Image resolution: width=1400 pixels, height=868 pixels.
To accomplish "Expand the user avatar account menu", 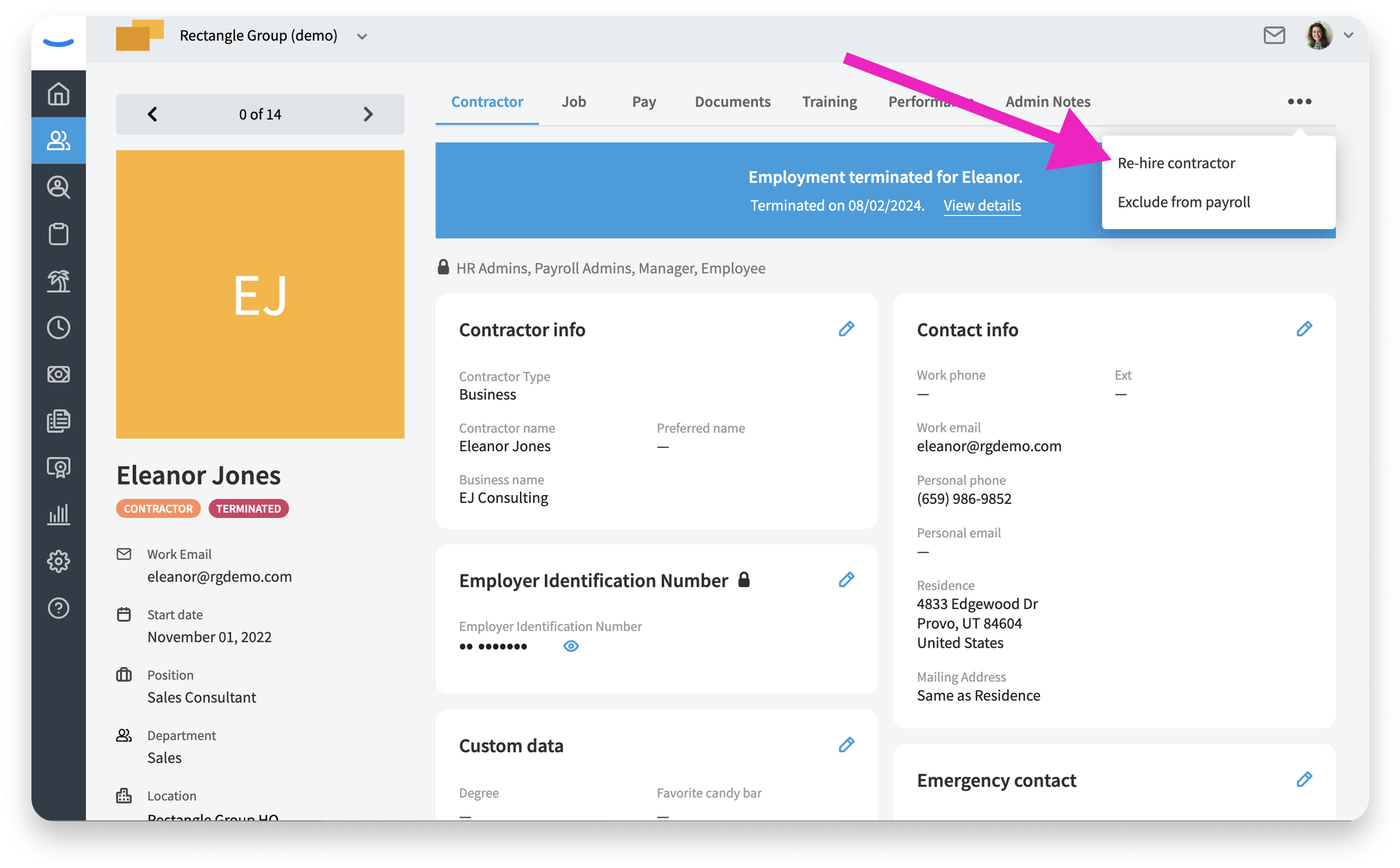I will pos(1348,36).
